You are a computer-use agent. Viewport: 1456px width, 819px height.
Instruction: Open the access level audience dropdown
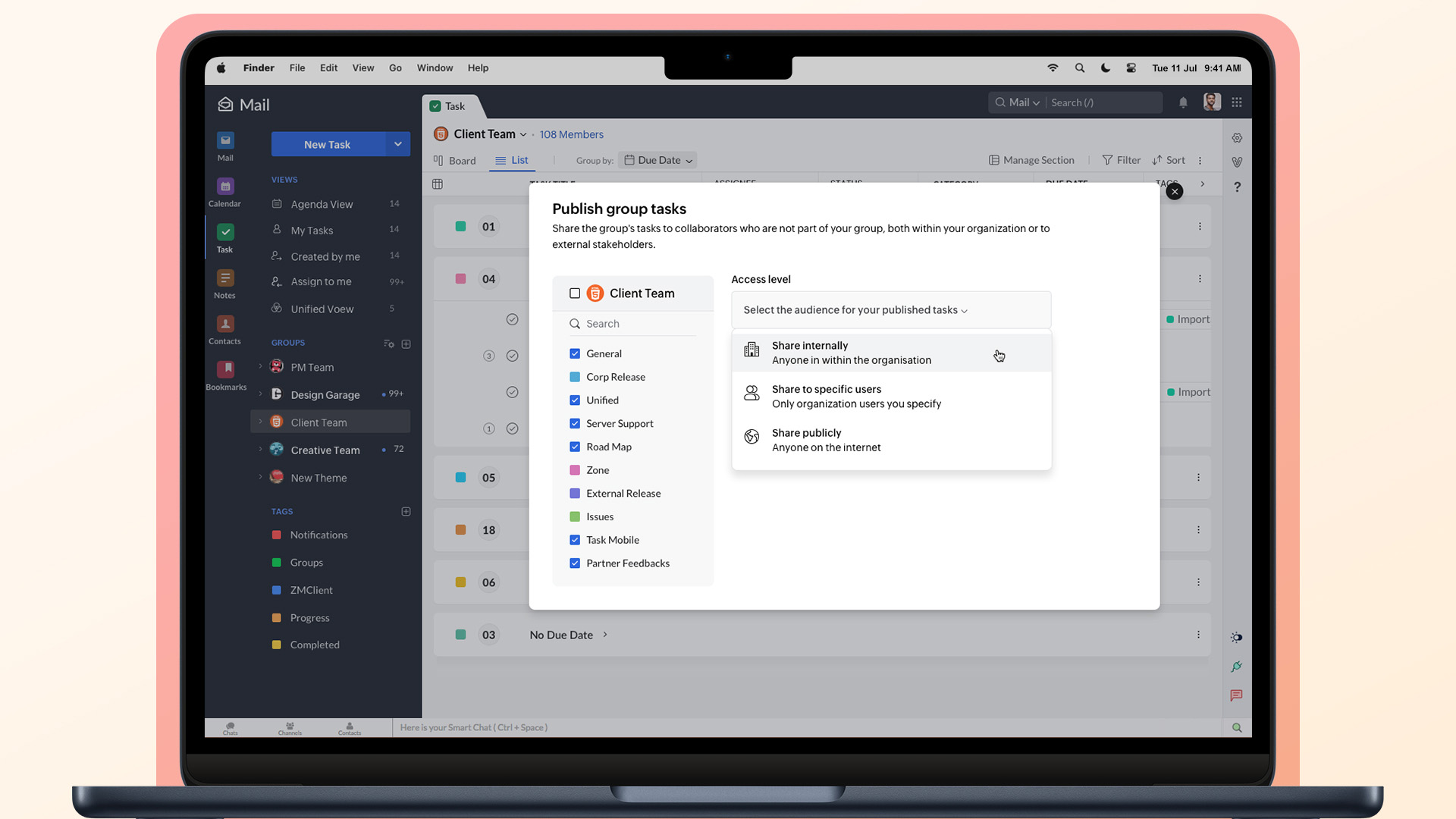tap(891, 310)
